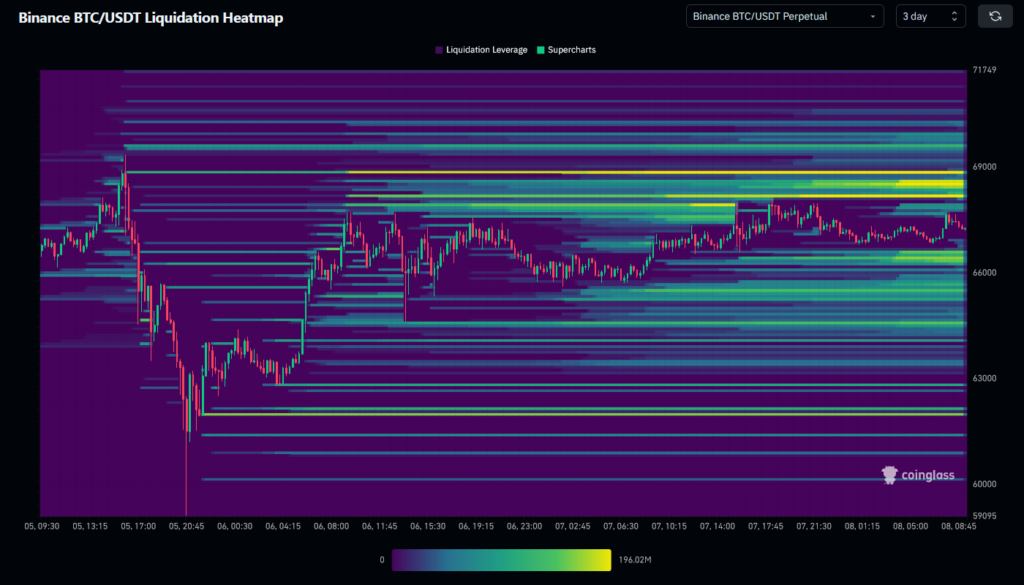The height and width of the screenshot is (585, 1024).
Task: Click the 07, 14:00 time axis label
Action: 717,526
